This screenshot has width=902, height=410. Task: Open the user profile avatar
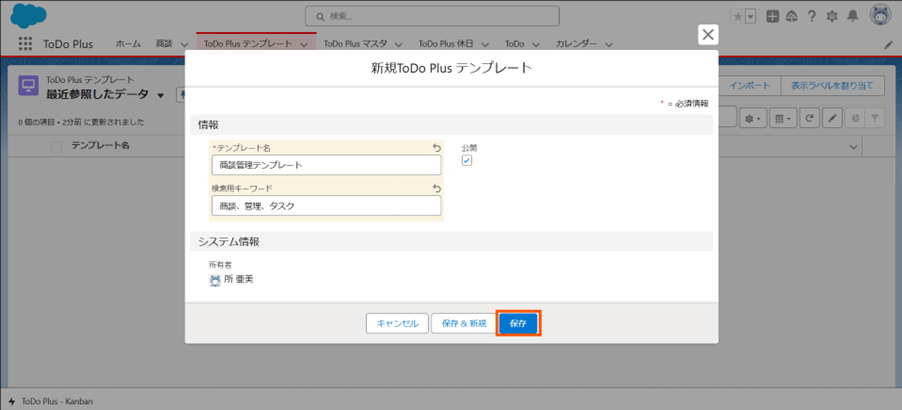tap(880, 16)
